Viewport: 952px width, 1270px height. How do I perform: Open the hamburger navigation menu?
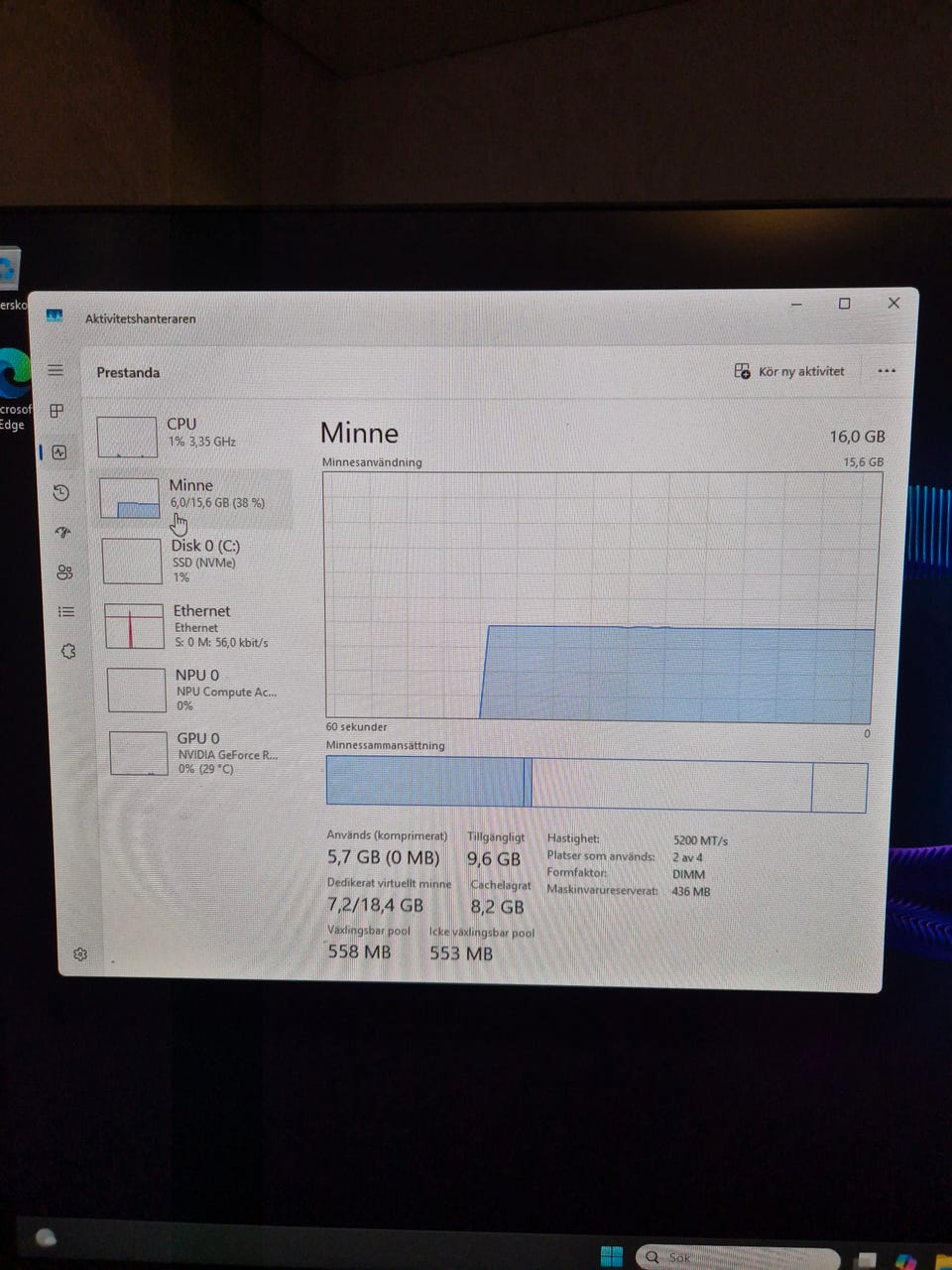[x=56, y=370]
